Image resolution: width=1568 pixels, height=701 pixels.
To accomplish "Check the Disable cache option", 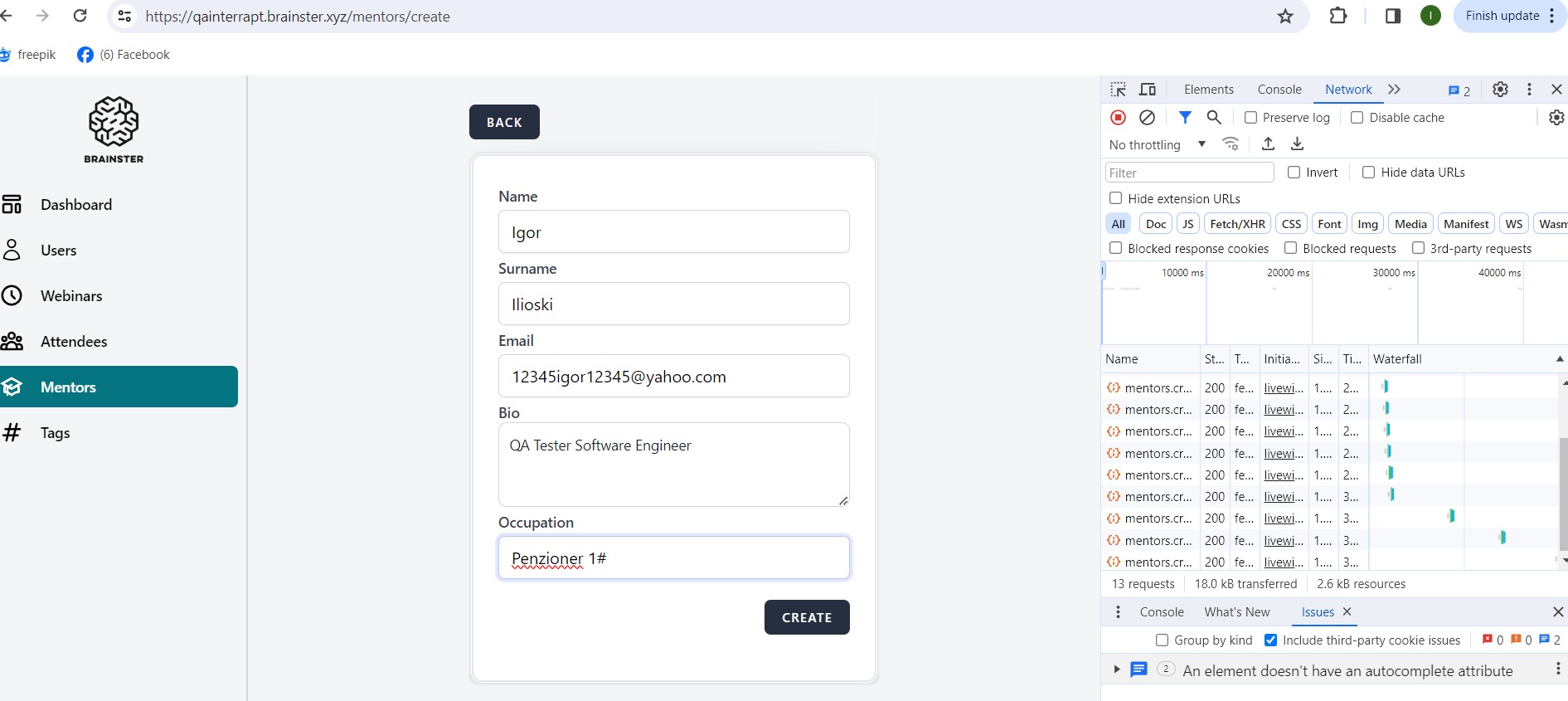I will [x=1357, y=118].
